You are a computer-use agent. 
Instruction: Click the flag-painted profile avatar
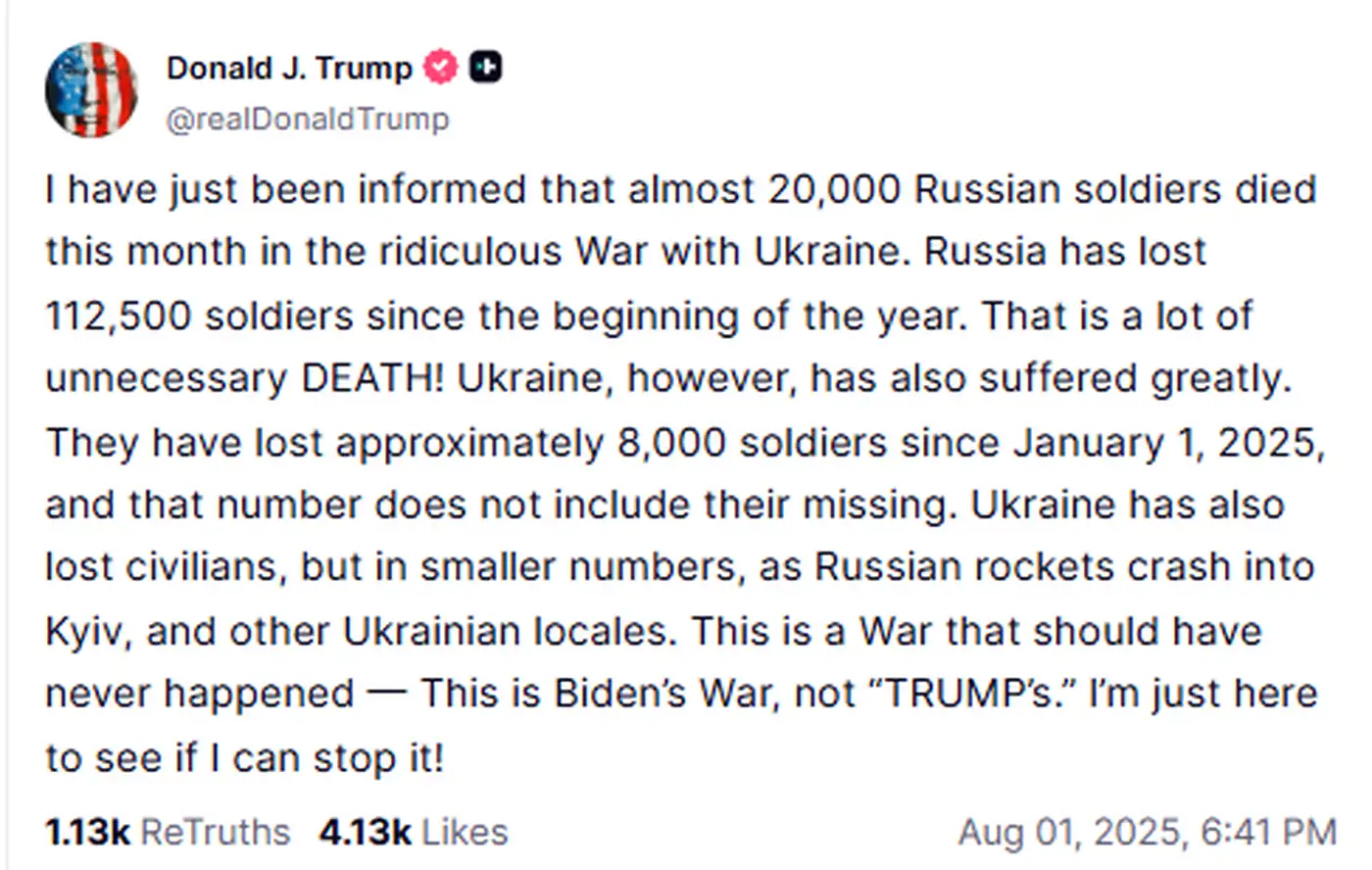pos(91,90)
